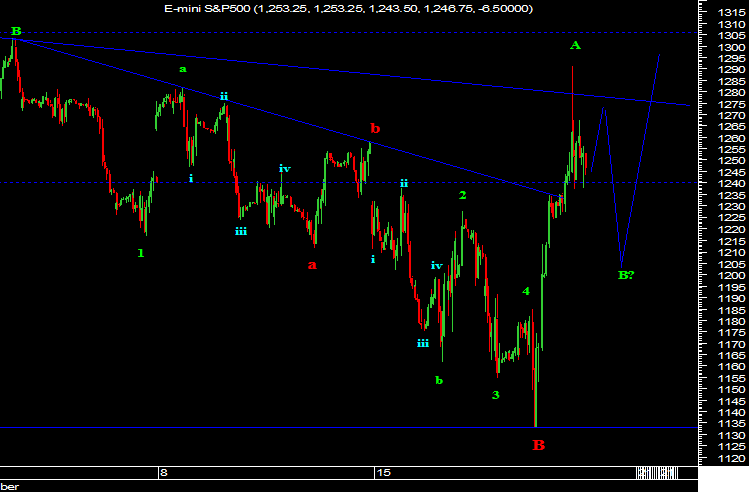Click the large red B label at chart bottom
This screenshot has height=492, width=749.
pyautogui.click(x=538, y=445)
